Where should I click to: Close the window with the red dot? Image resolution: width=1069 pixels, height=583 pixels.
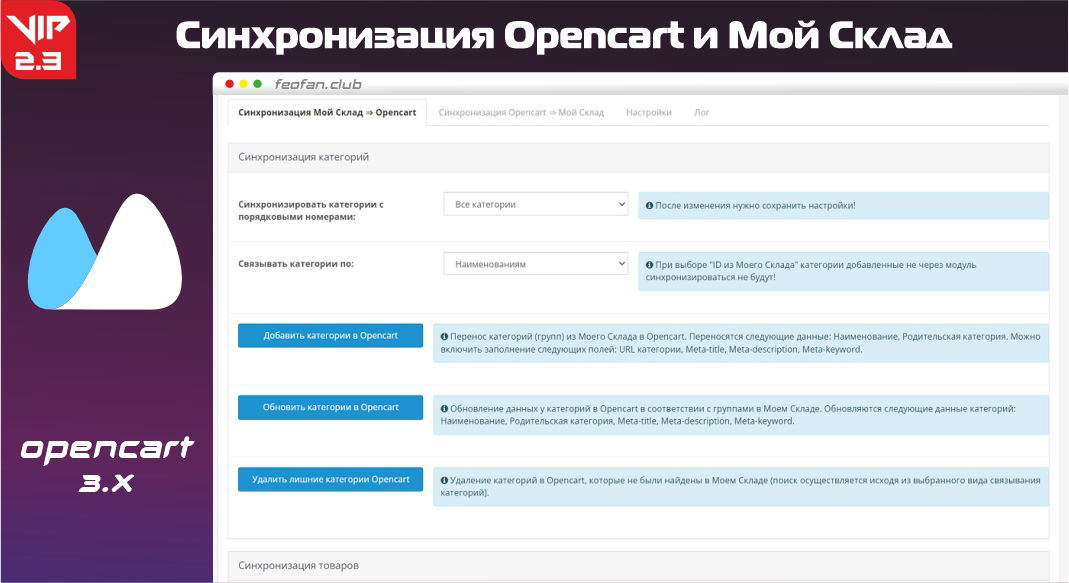tap(230, 84)
